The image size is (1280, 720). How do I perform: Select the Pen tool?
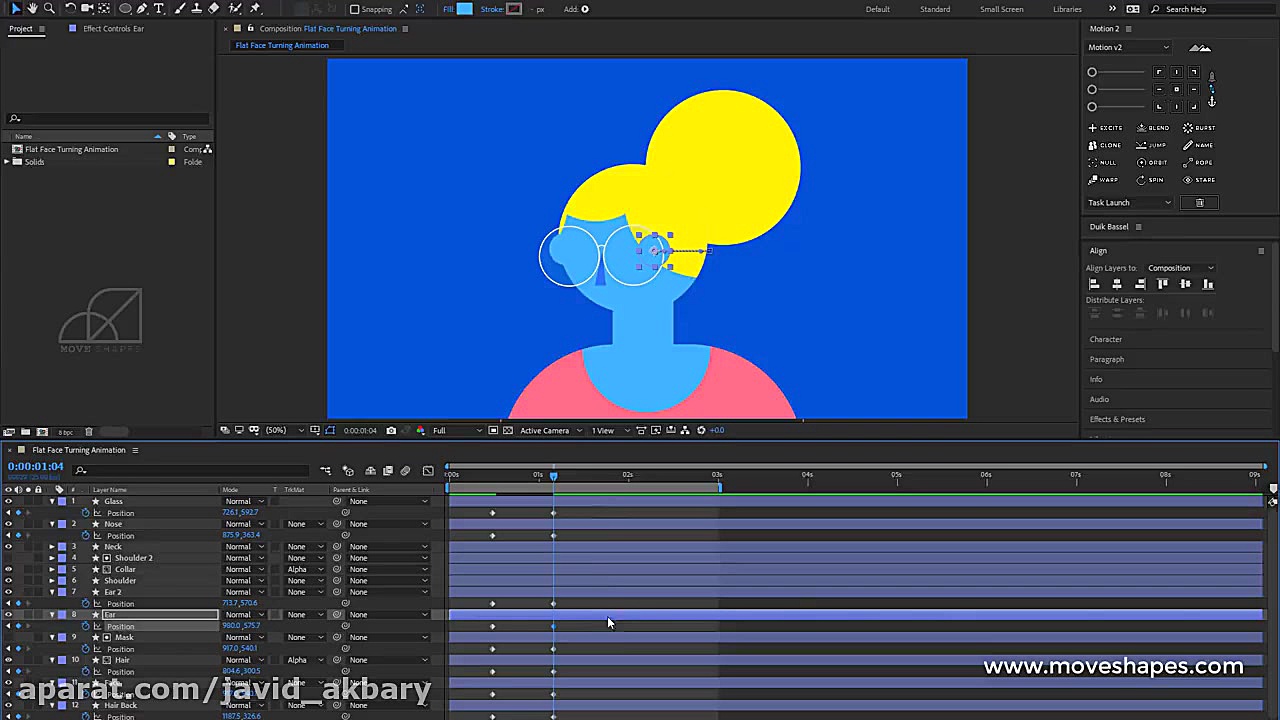[142, 9]
